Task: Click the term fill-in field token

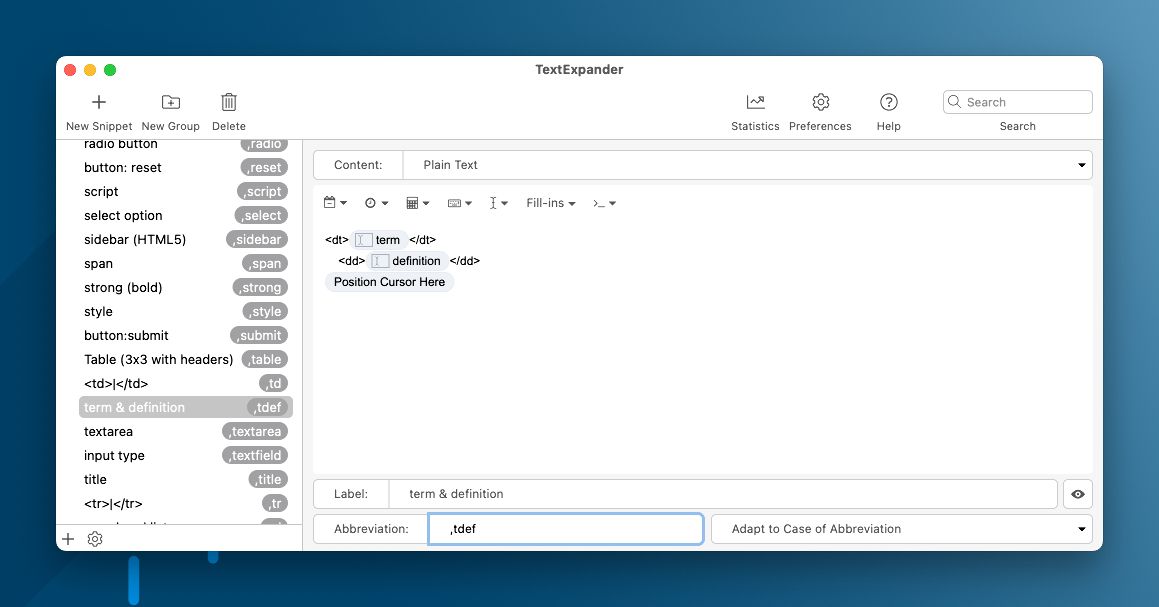Action: click(379, 240)
